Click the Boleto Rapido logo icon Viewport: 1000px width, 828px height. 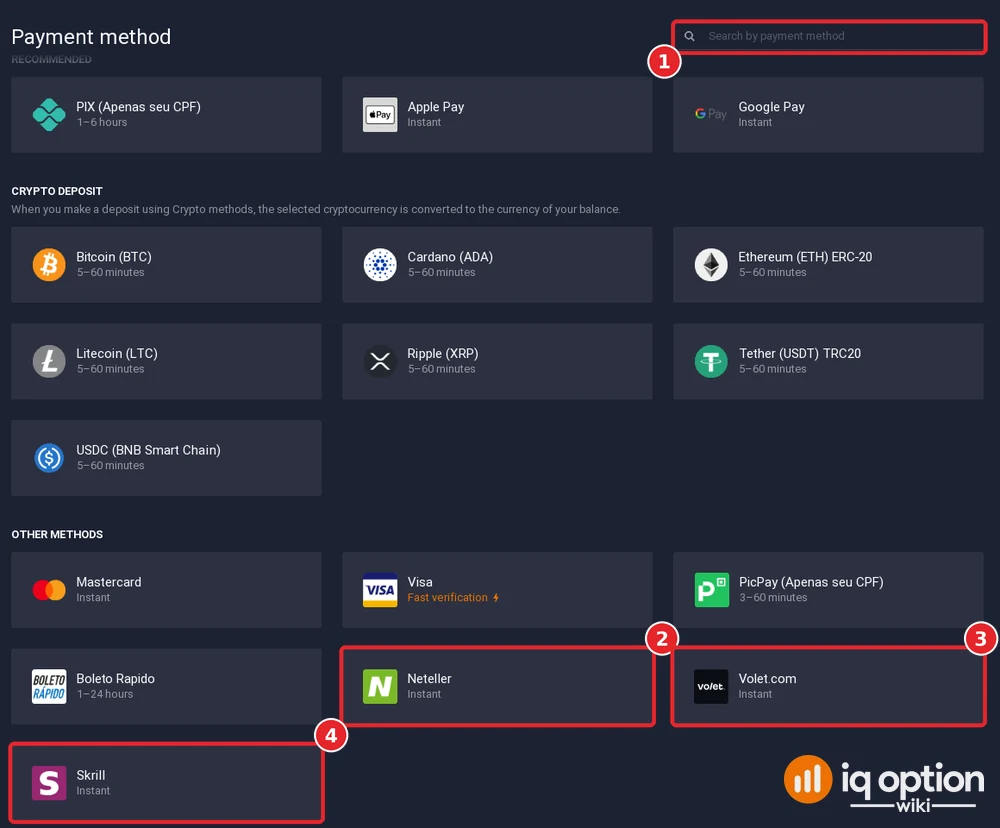pos(49,686)
